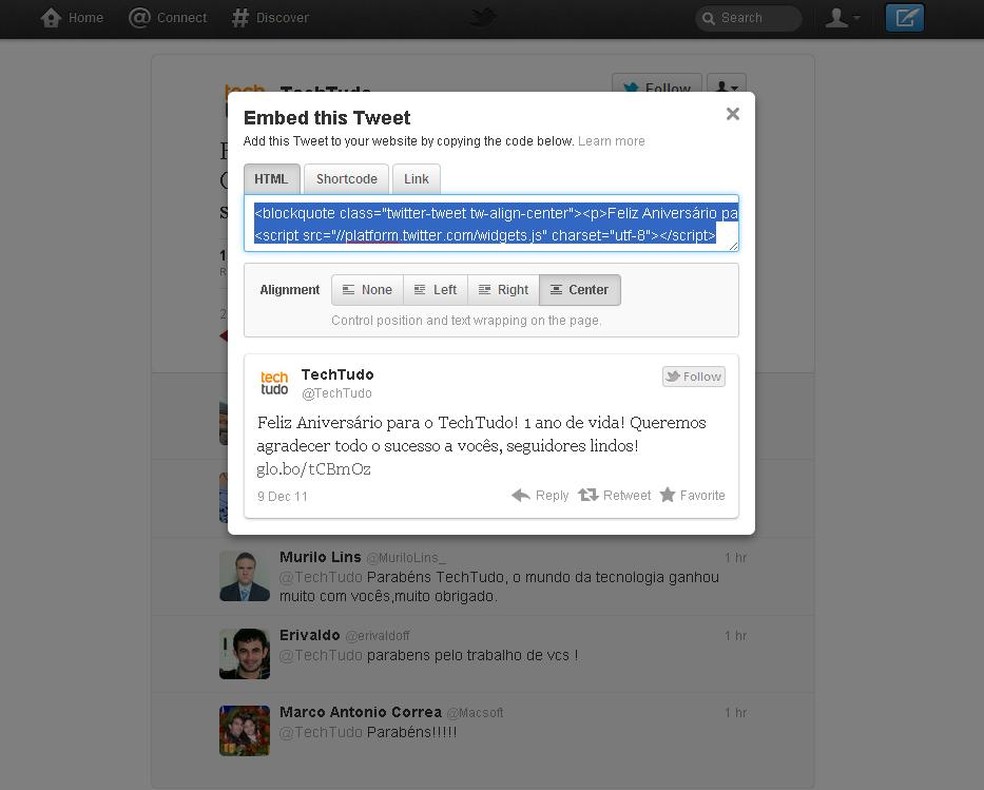This screenshot has height=790, width=984.
Task: Click Erivaldo's avatar photo
Action: click(x=244, y=654)
